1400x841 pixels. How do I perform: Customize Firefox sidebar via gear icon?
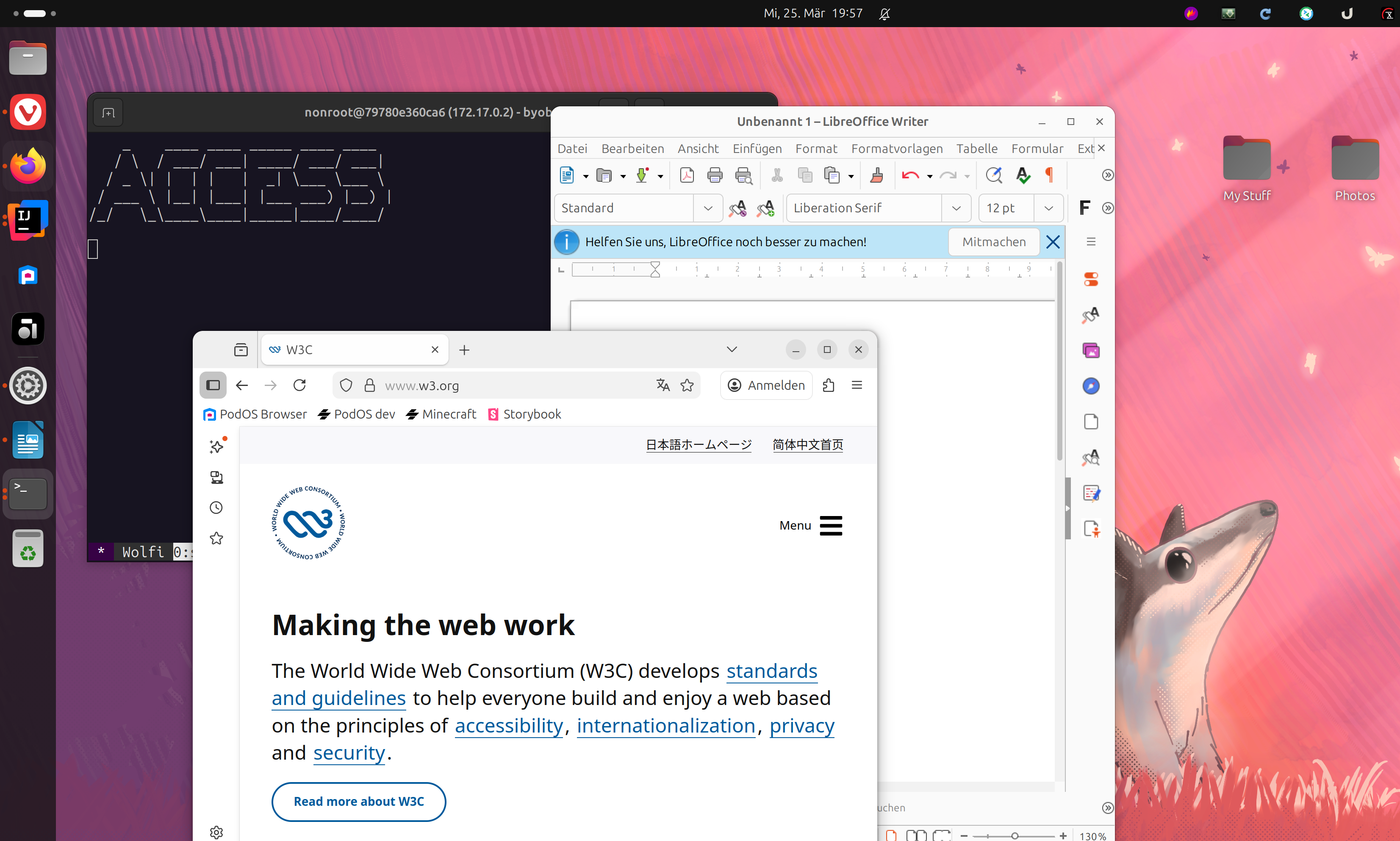pyautogui.click(x=216, y=832)
